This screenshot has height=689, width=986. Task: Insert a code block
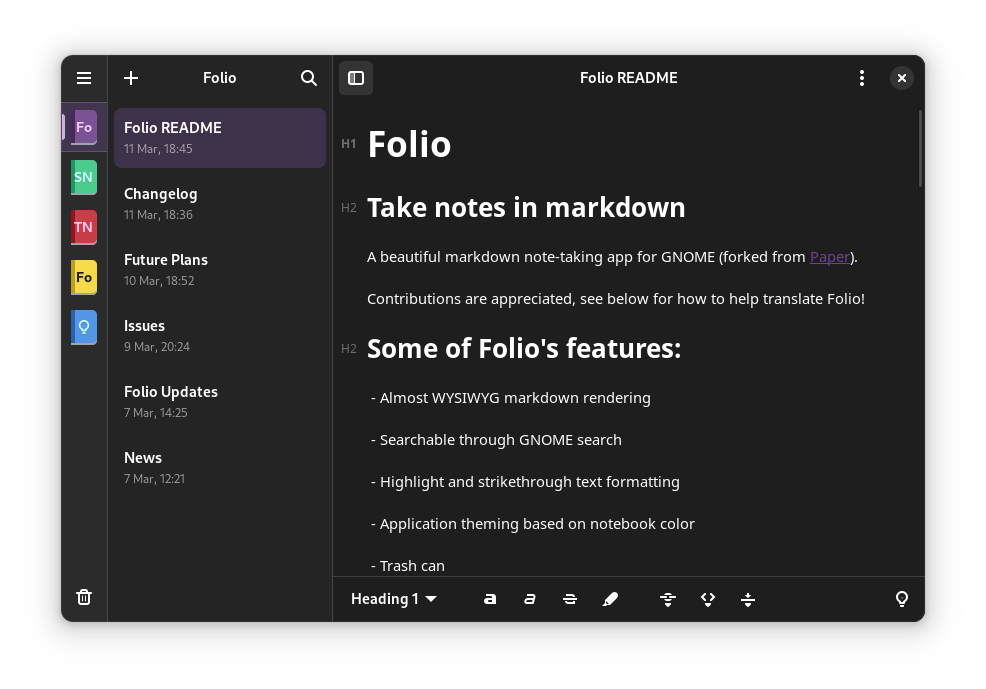point(708,599)
